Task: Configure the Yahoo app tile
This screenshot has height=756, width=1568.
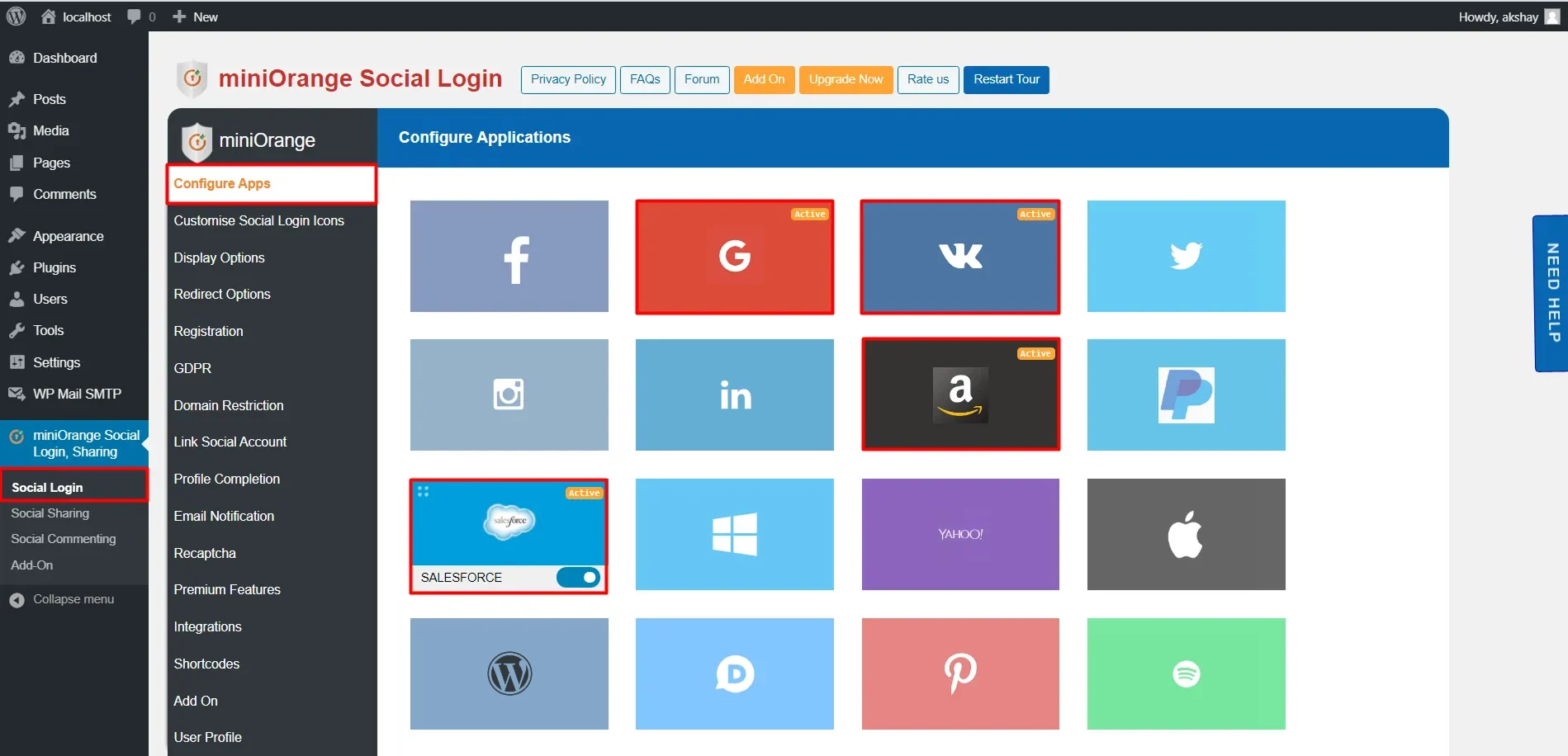Action: click(960, 534)
